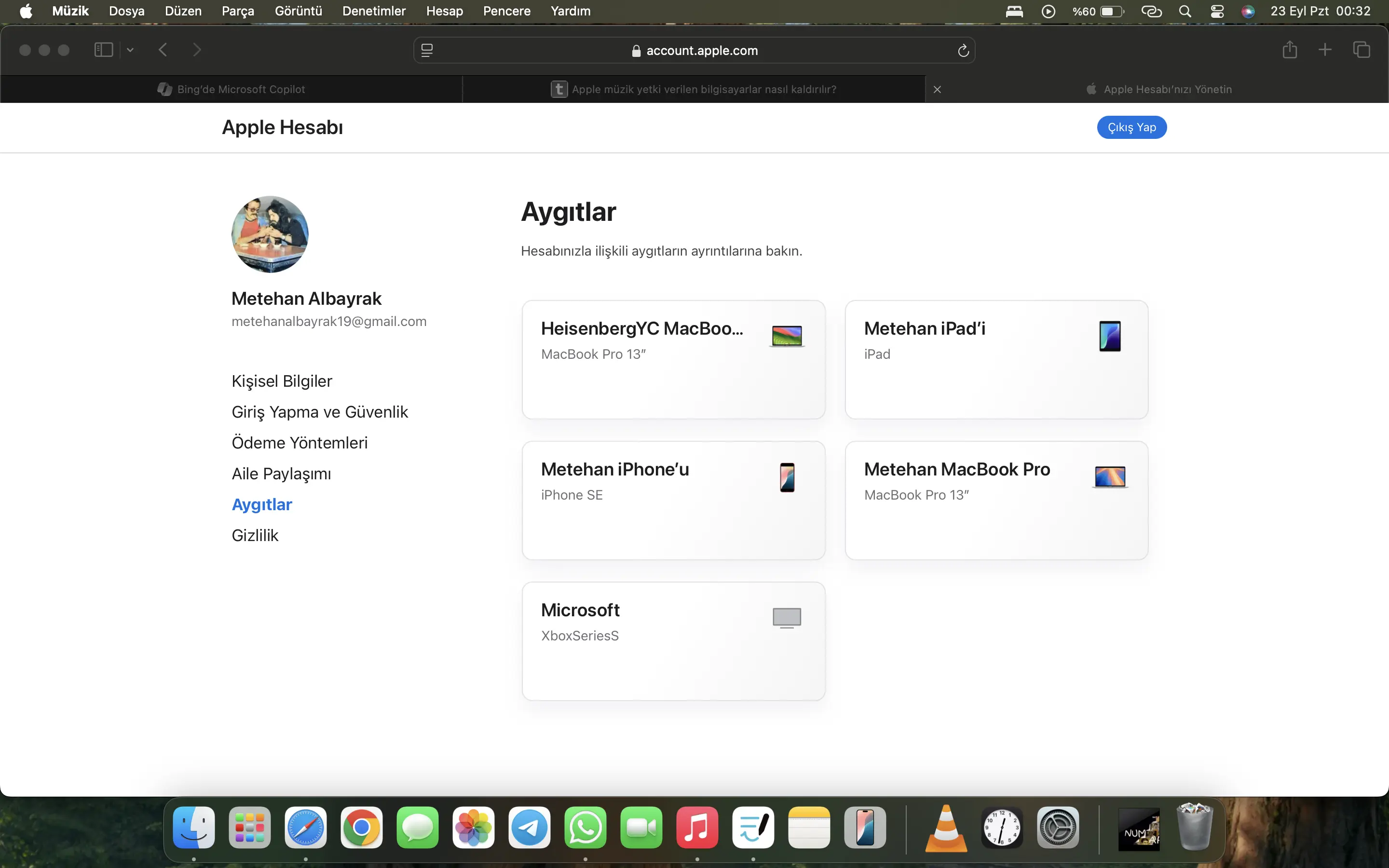Viewport: 1389px width, 868px height.
Task: Click the sleep focus bed icon
Action: [x=1014, y=11]
